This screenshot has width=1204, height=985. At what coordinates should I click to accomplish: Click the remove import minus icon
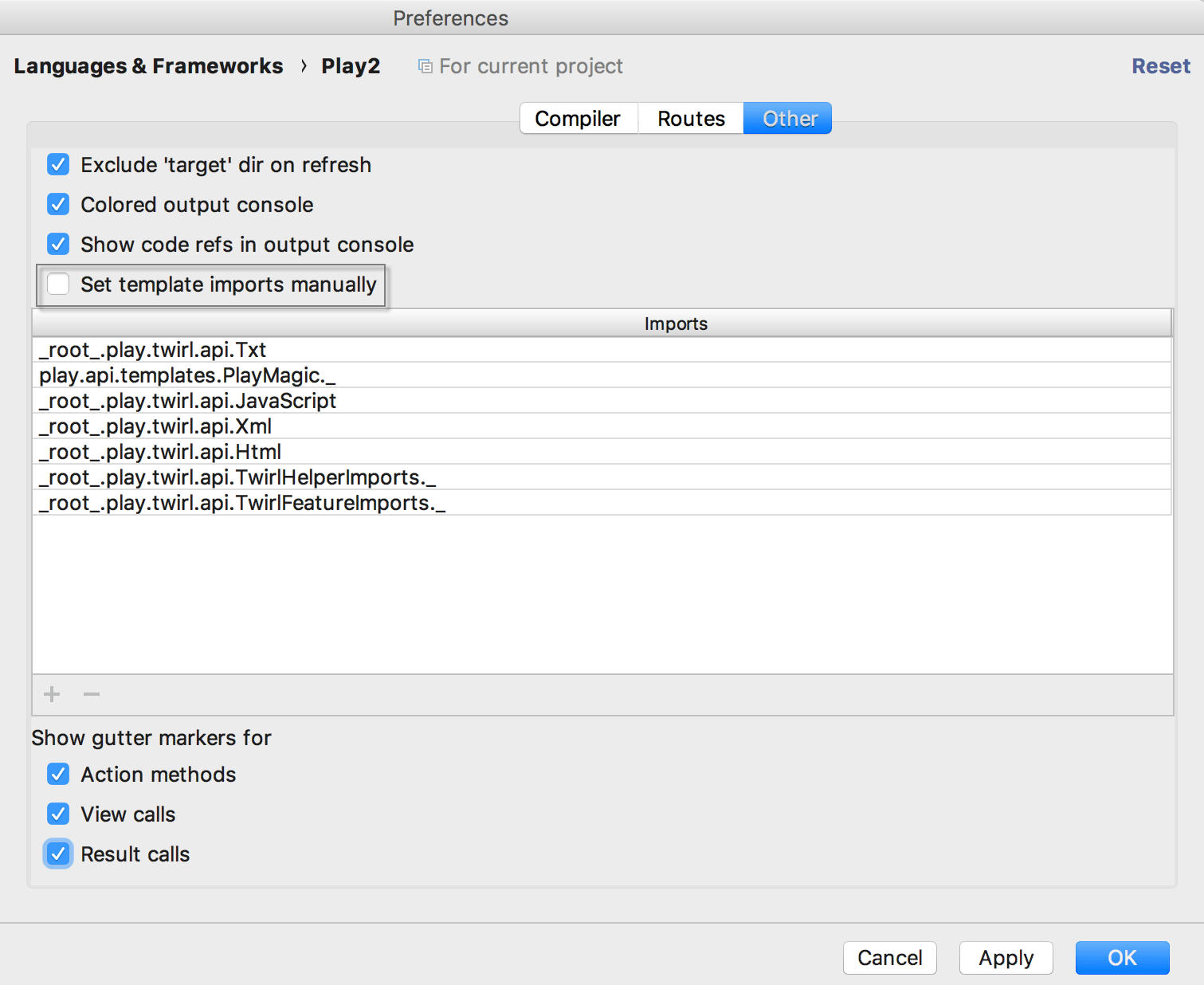tap(92, 694)
